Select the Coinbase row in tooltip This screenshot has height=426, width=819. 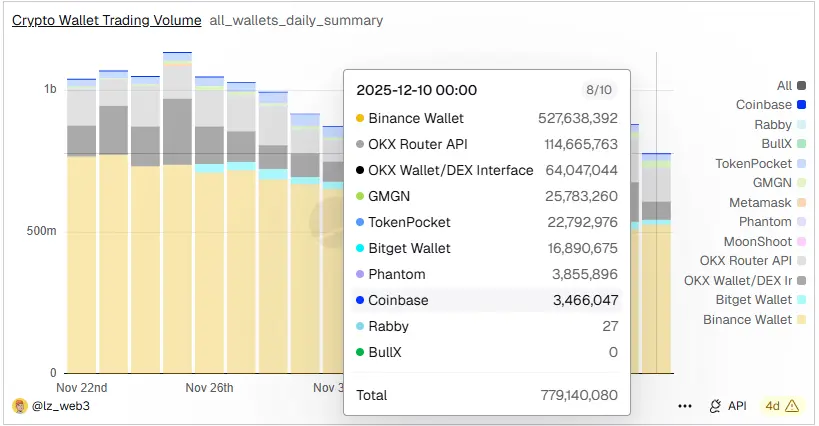click(486, 300)
